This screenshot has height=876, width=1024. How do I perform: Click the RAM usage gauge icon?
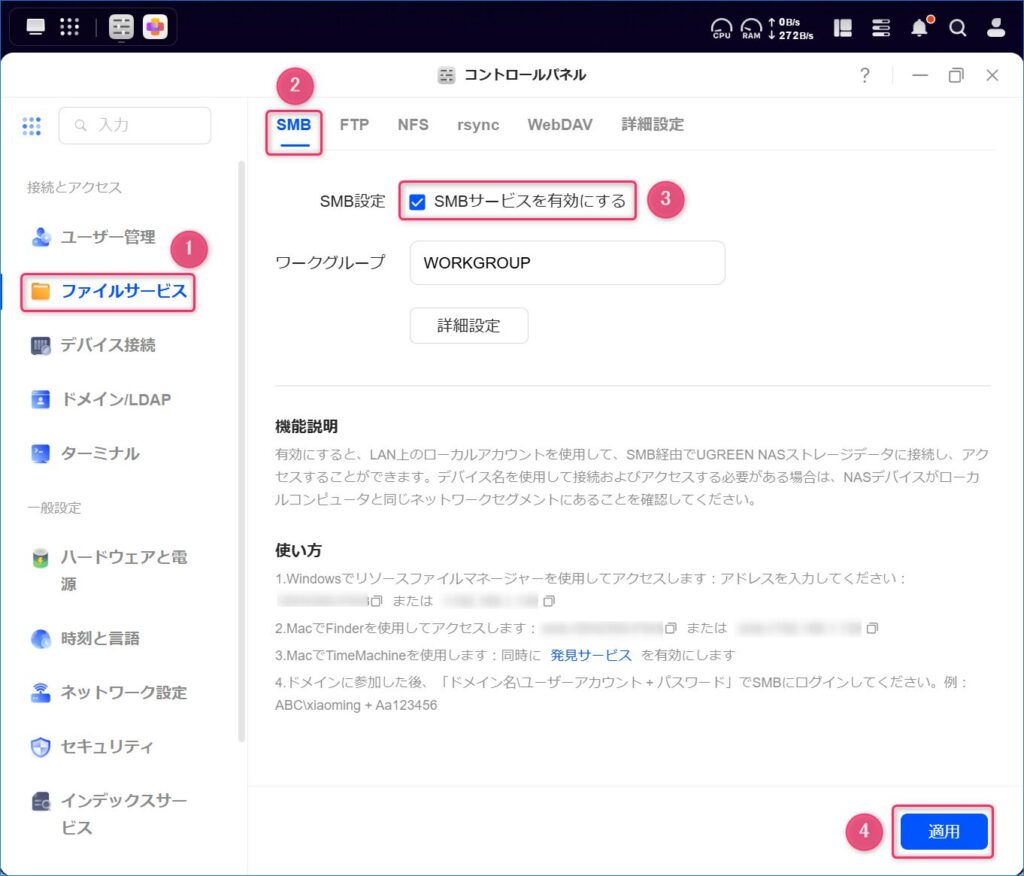pyautogui.click(x=751, y=28)
